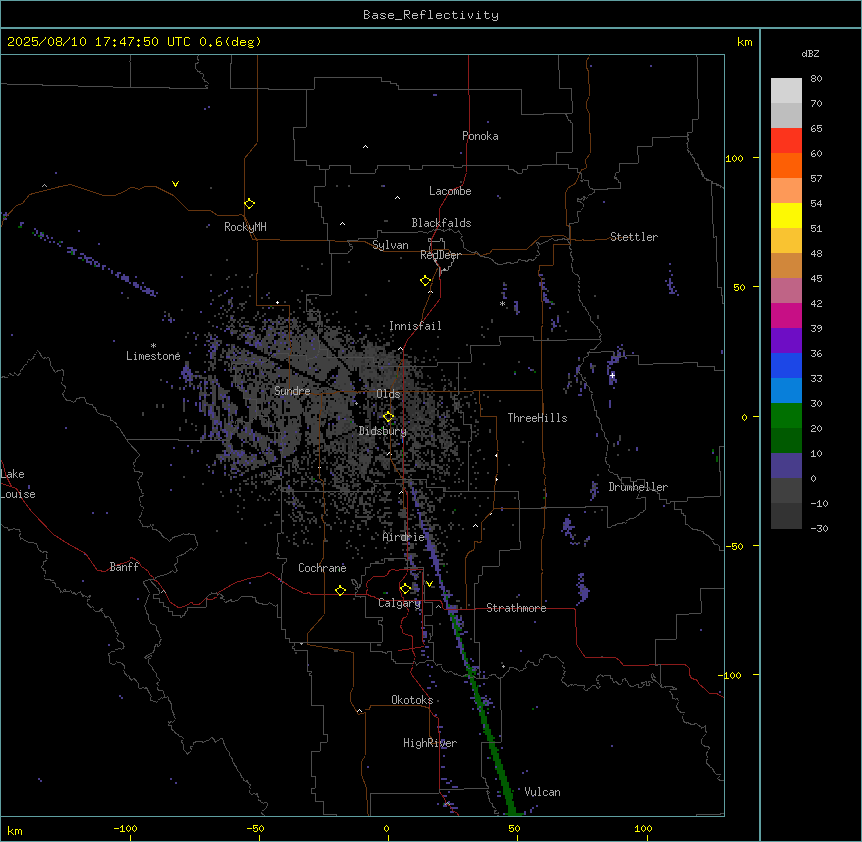Pick the bright green 30-20 dBZ swatch
The image size is (862, 842).
pos(786,416)
